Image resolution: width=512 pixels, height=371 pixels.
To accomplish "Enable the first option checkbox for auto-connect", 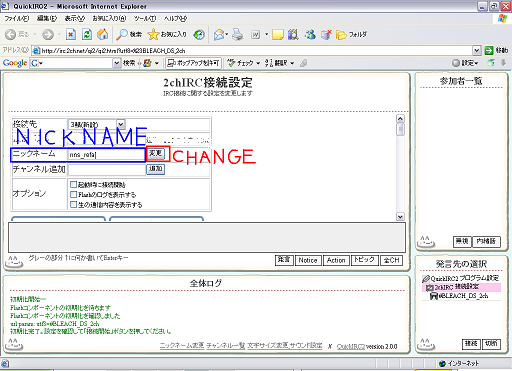I will coord(73,184).
